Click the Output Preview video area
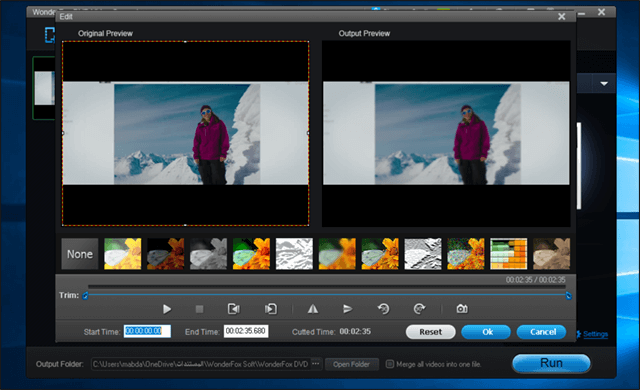This screenshot has height=390, width=640. coord(446,133)
